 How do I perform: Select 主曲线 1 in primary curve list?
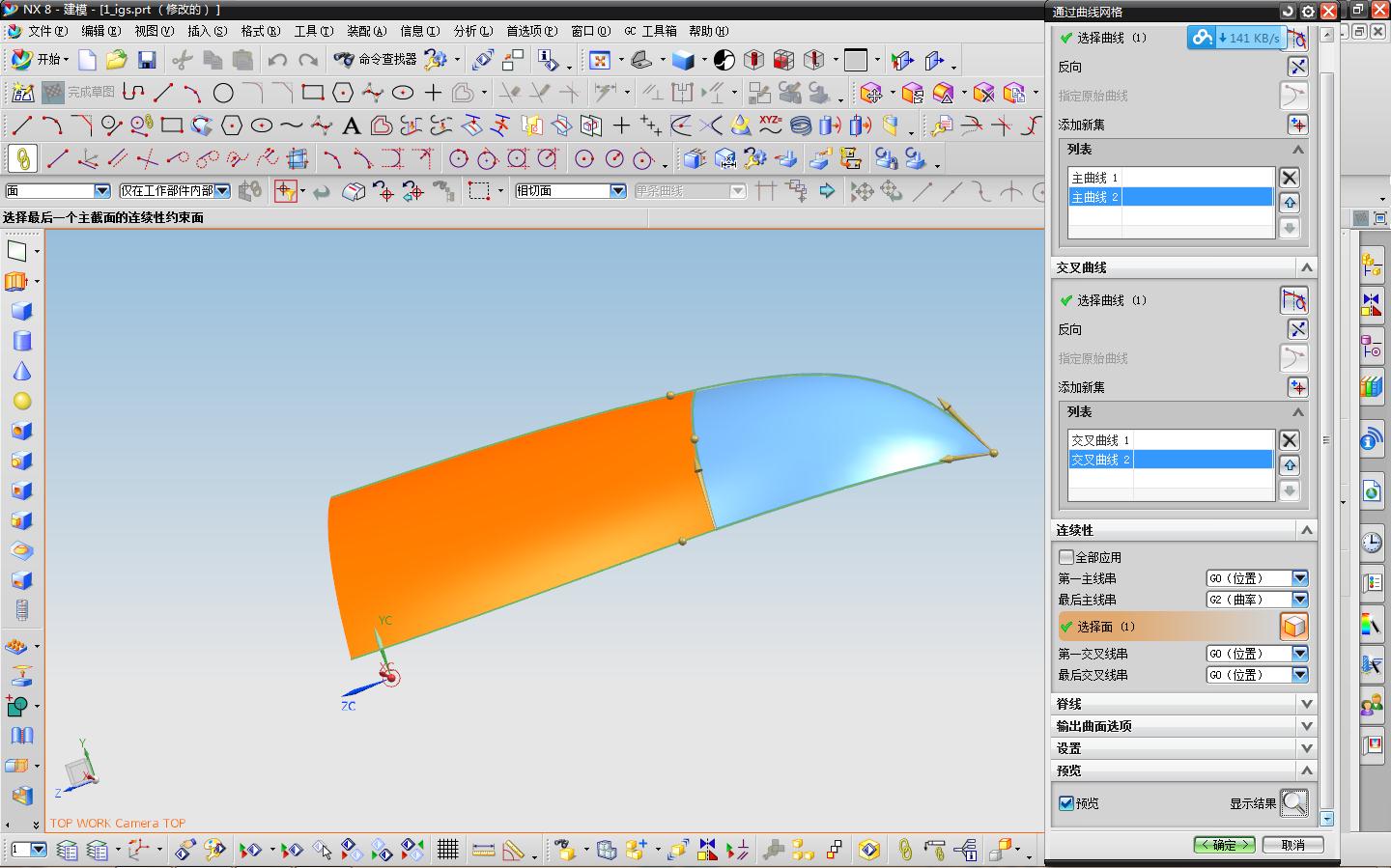(x=1171, y=178)
